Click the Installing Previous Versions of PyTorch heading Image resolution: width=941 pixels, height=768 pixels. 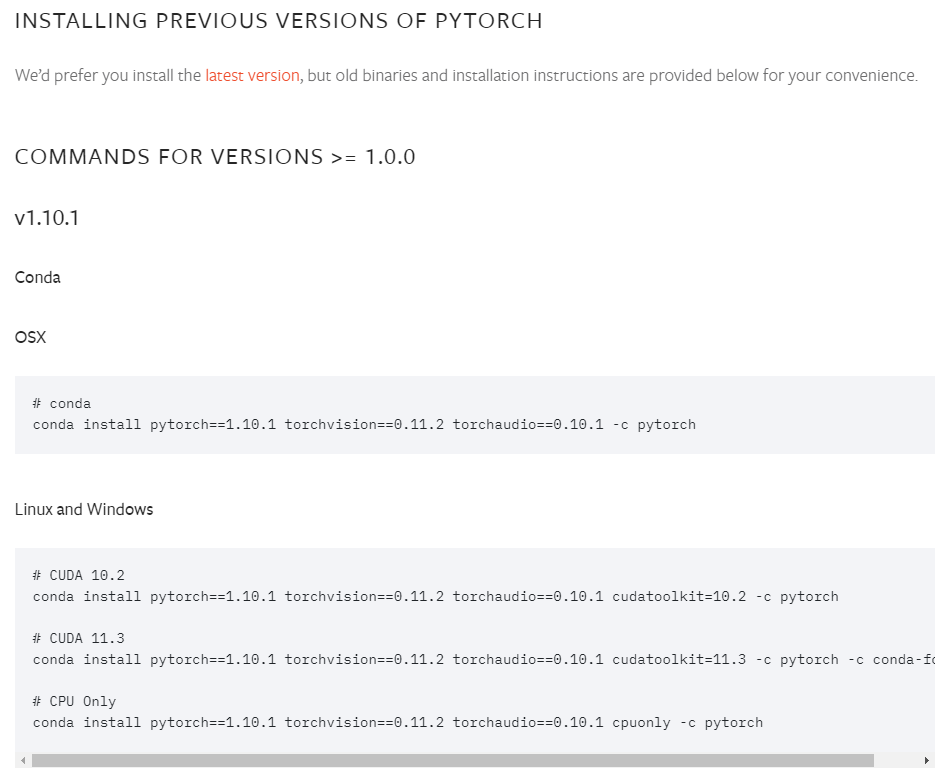tap(278, 21)
